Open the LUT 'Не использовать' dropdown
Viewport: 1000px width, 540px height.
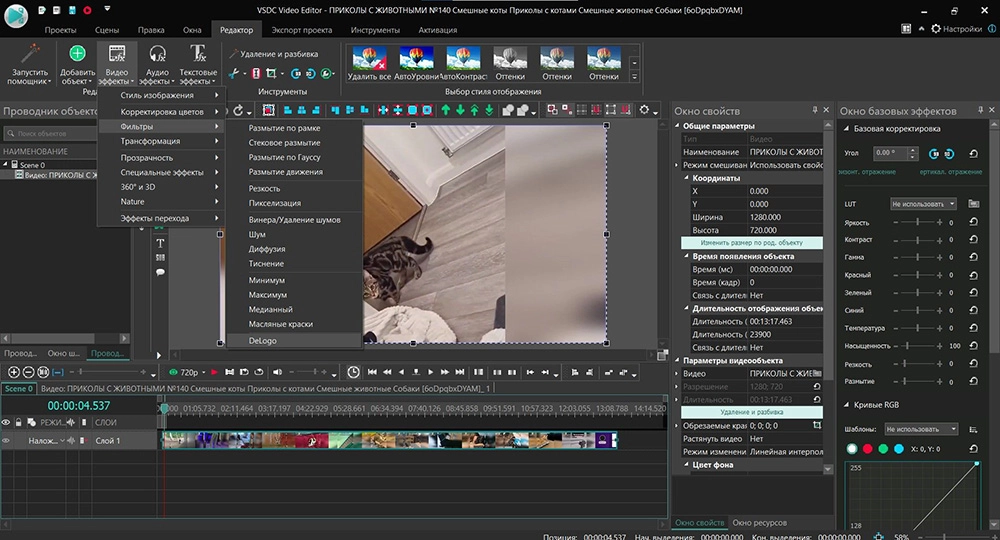point(920,203)
